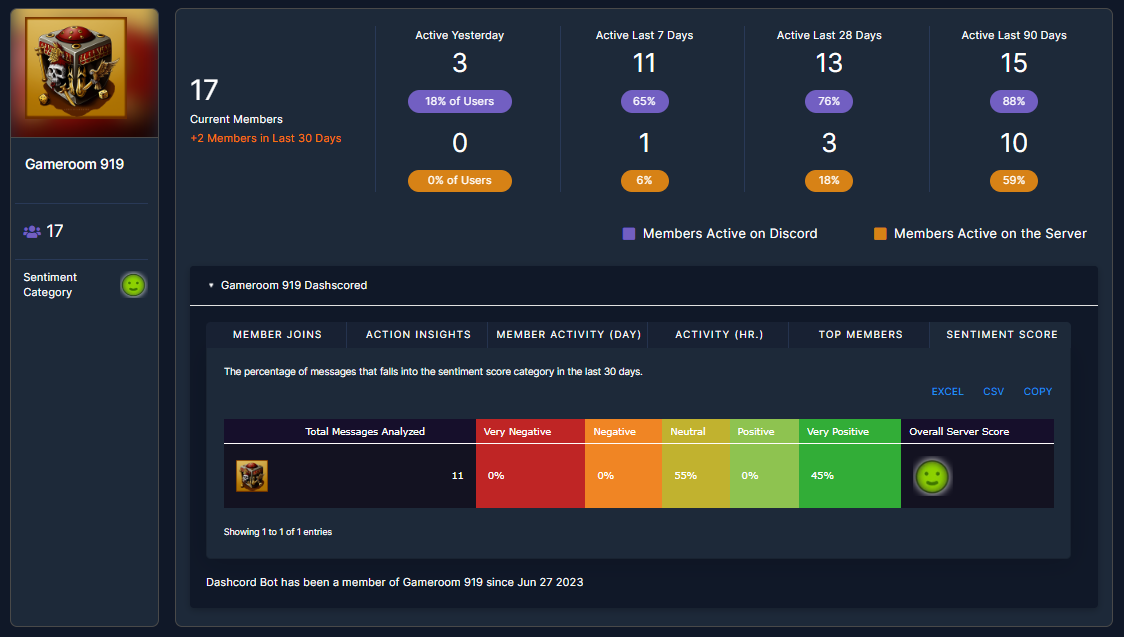1124x637 pixels.
Task: Select the Activity (Hr.) tab
Action: tap(719, 334)
